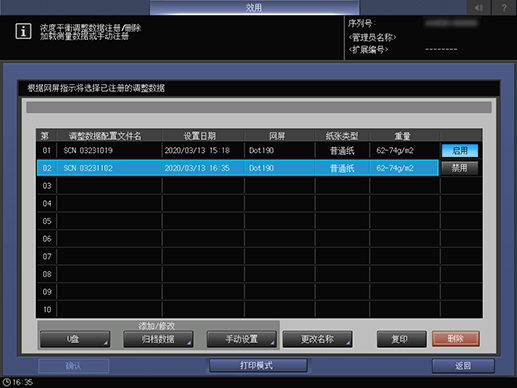Click the 设置日期 column header
Viewport: 517px width, 388px height.
coord(200,136)
